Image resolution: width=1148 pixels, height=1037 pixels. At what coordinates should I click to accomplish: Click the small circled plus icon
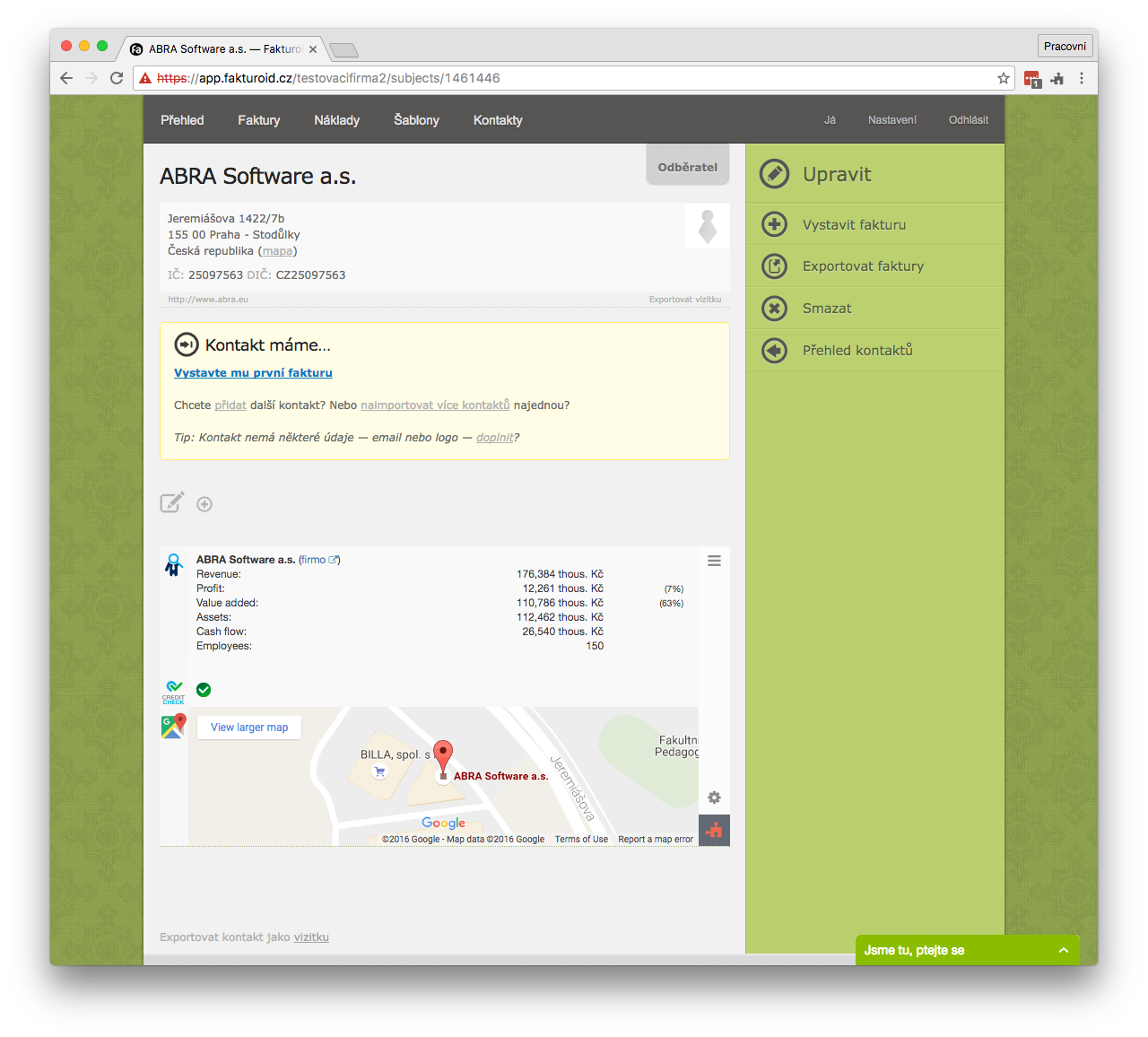click(204, 504)
